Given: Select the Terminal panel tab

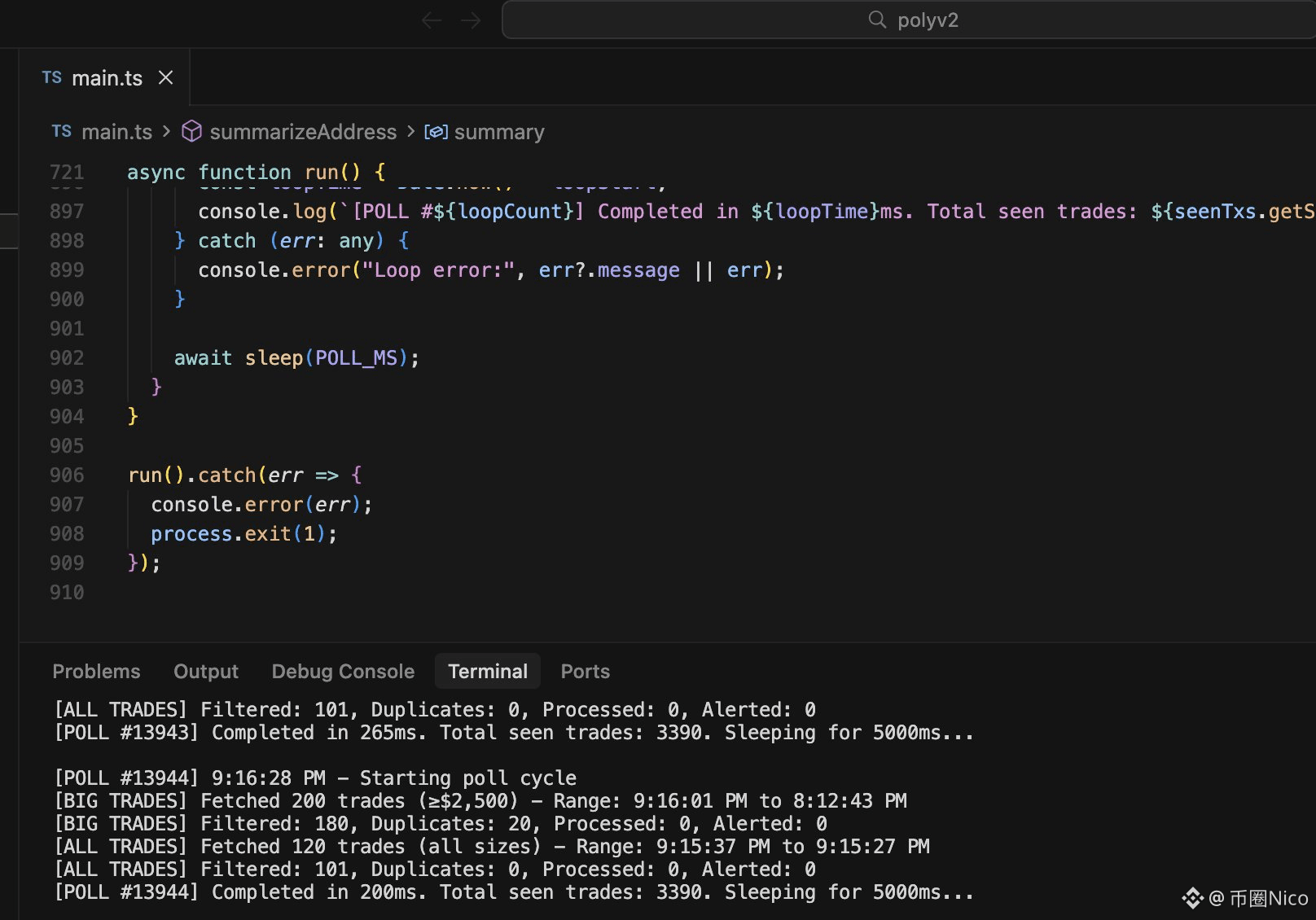Looking at the screenshot, I should (488, 672).
